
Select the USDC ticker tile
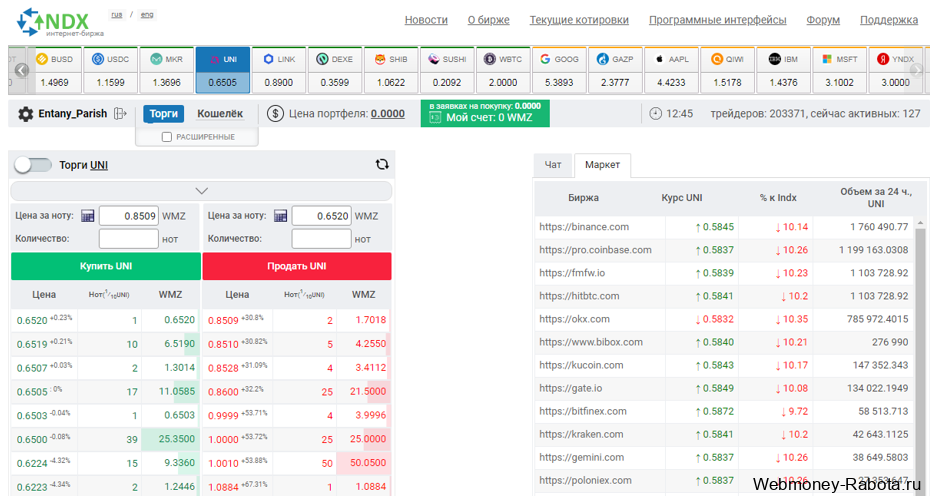[111, 70]
